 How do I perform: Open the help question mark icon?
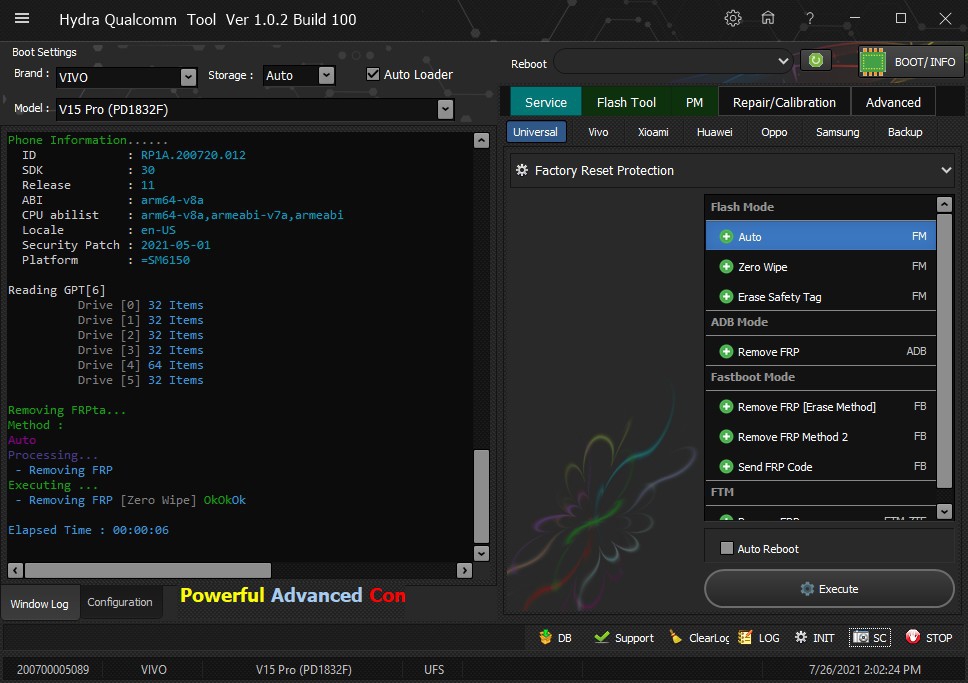(x=809, y=19)
